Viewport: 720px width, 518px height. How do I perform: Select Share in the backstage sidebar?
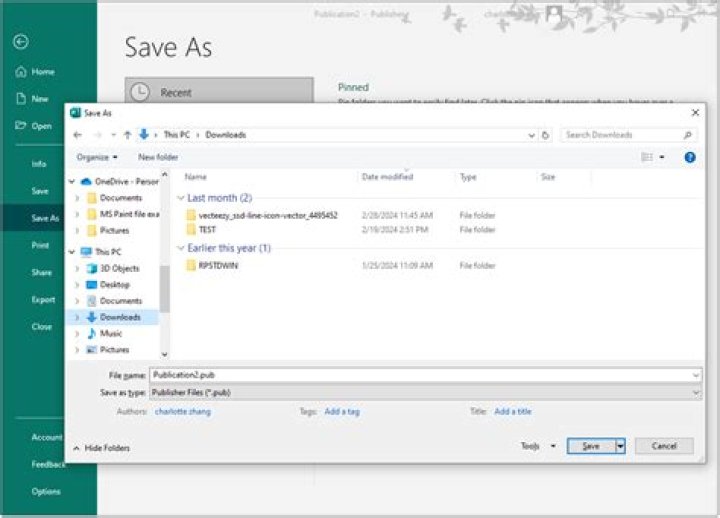point(42,273)
